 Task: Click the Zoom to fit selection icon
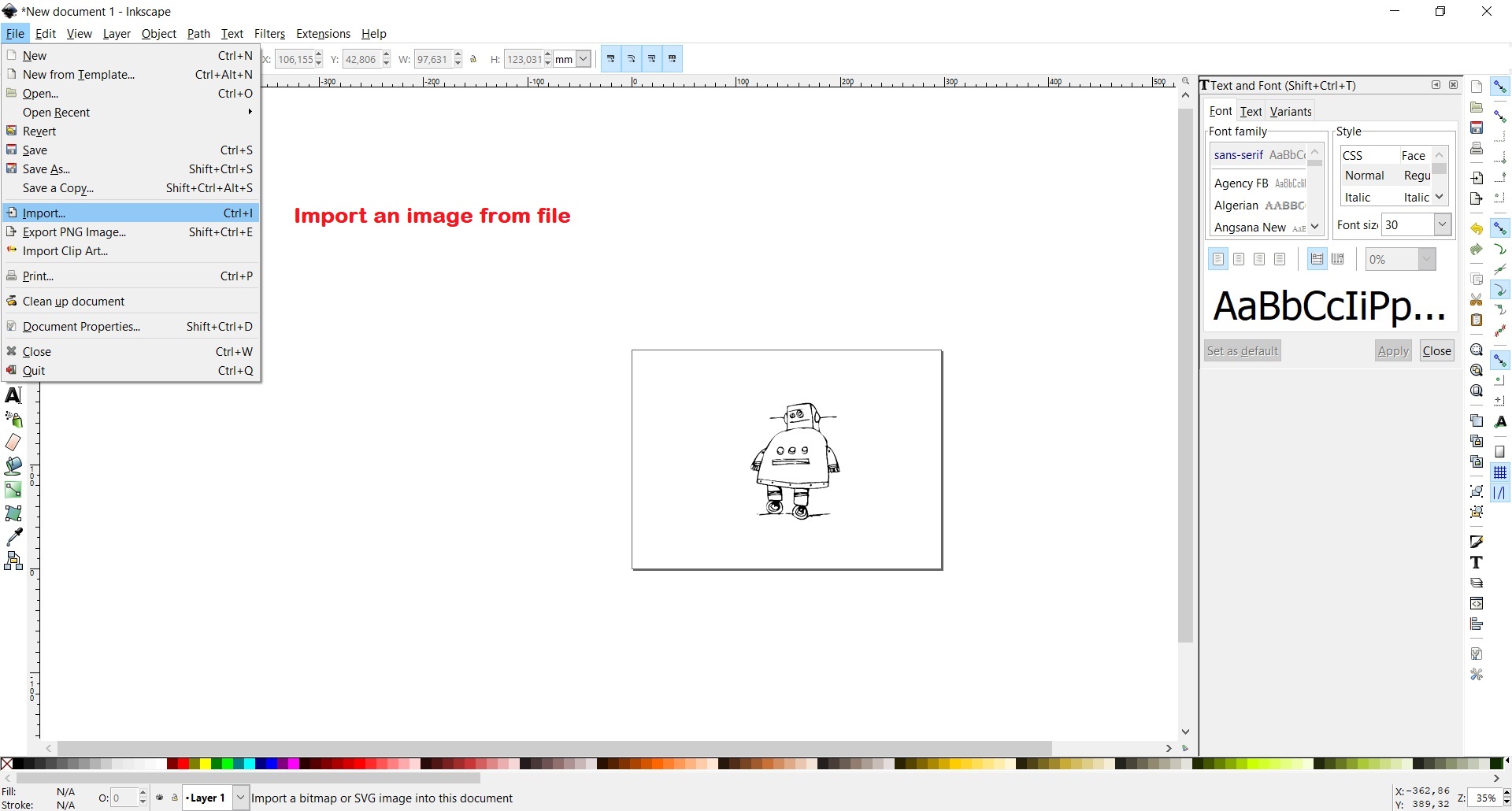click(1477, 350)
